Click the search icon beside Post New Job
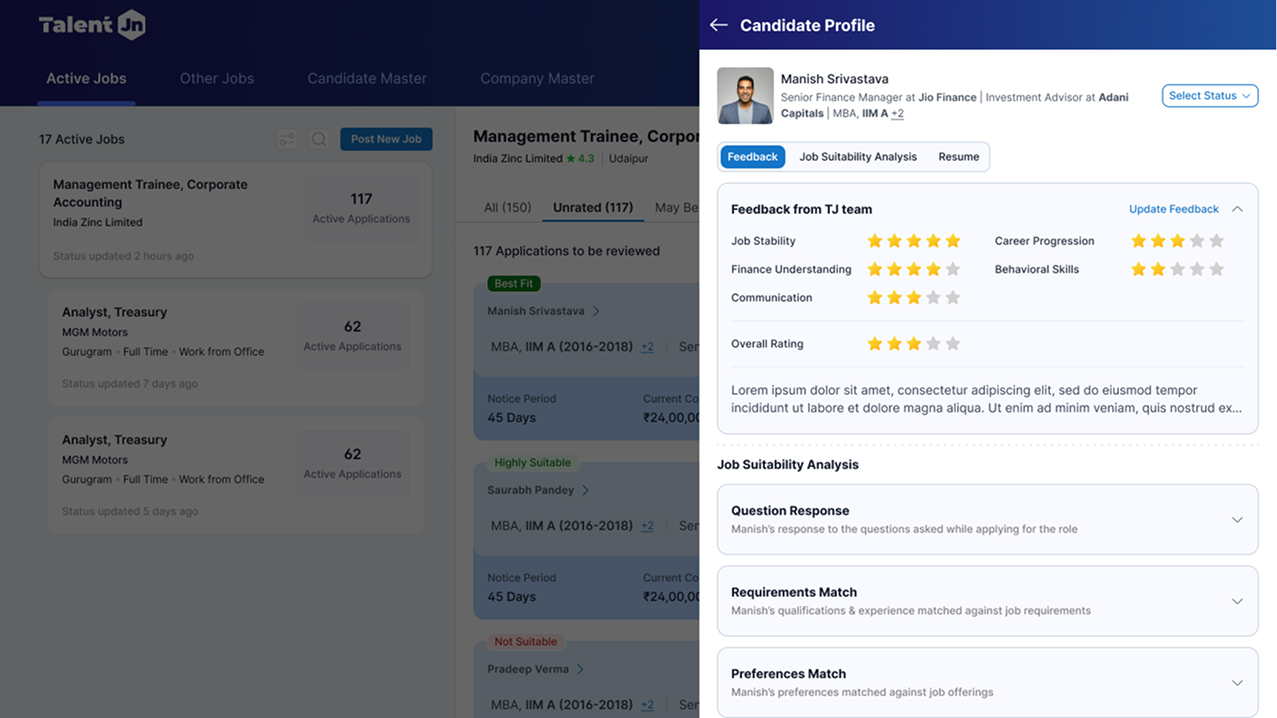Screen dimensions: 1277x718 click(319, 139)
